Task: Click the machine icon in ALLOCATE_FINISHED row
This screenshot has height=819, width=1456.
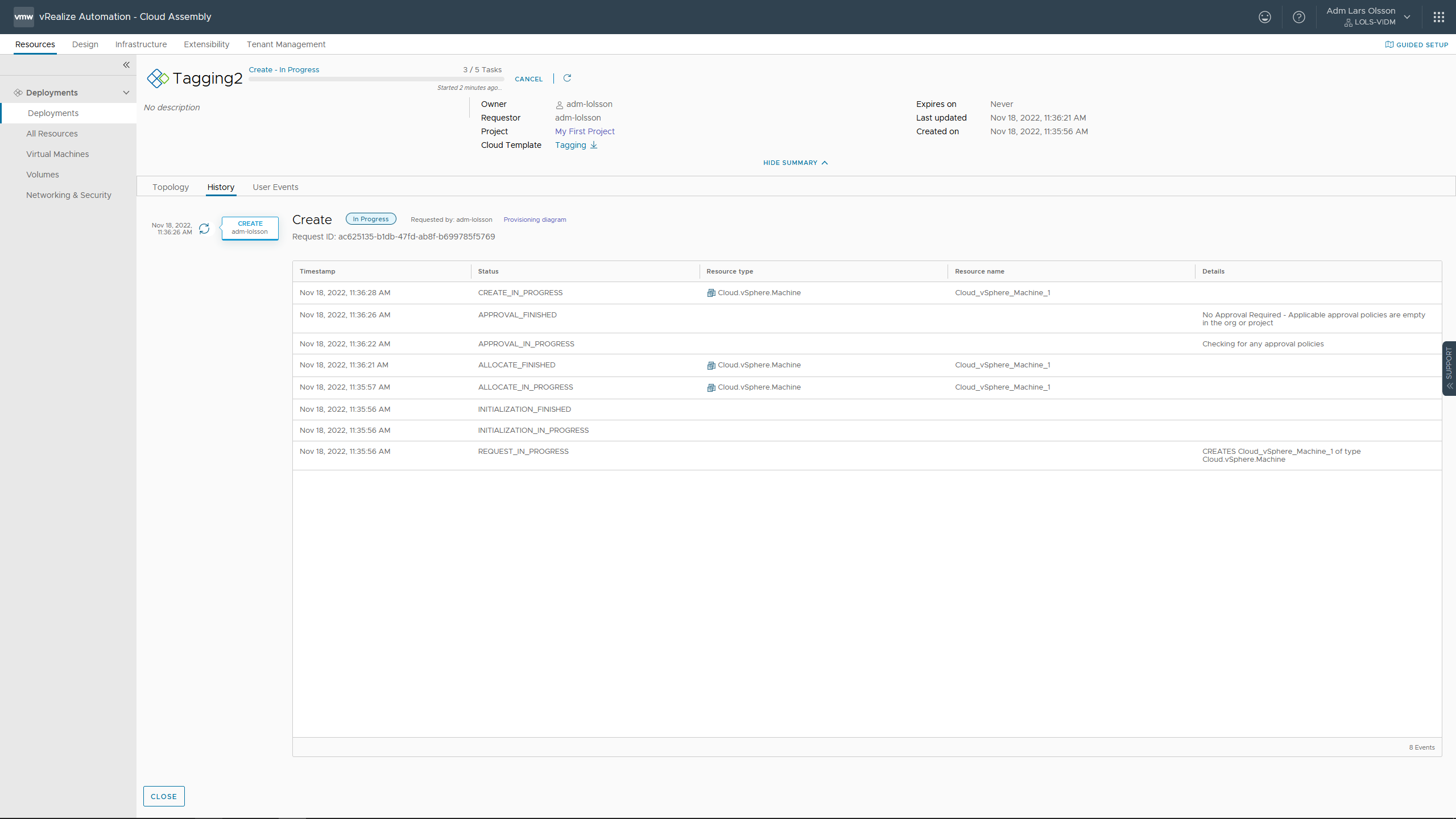Action: 711,365
